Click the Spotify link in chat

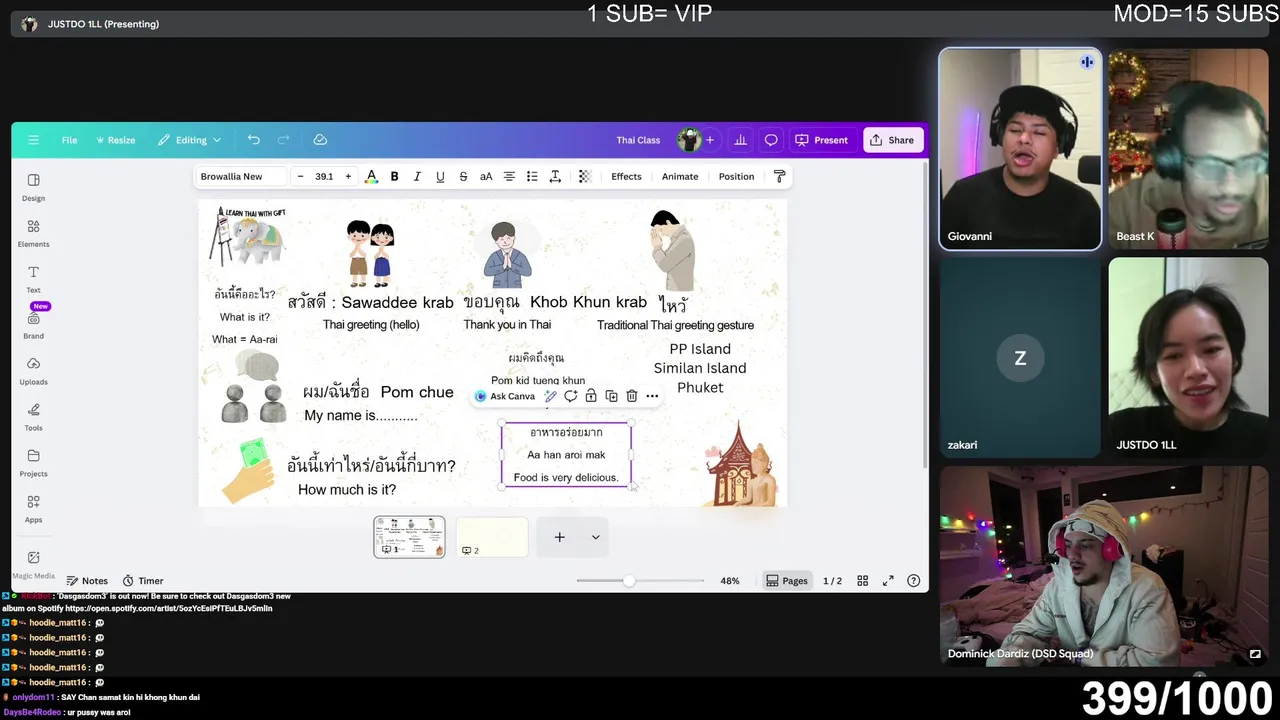click(169, 608)
